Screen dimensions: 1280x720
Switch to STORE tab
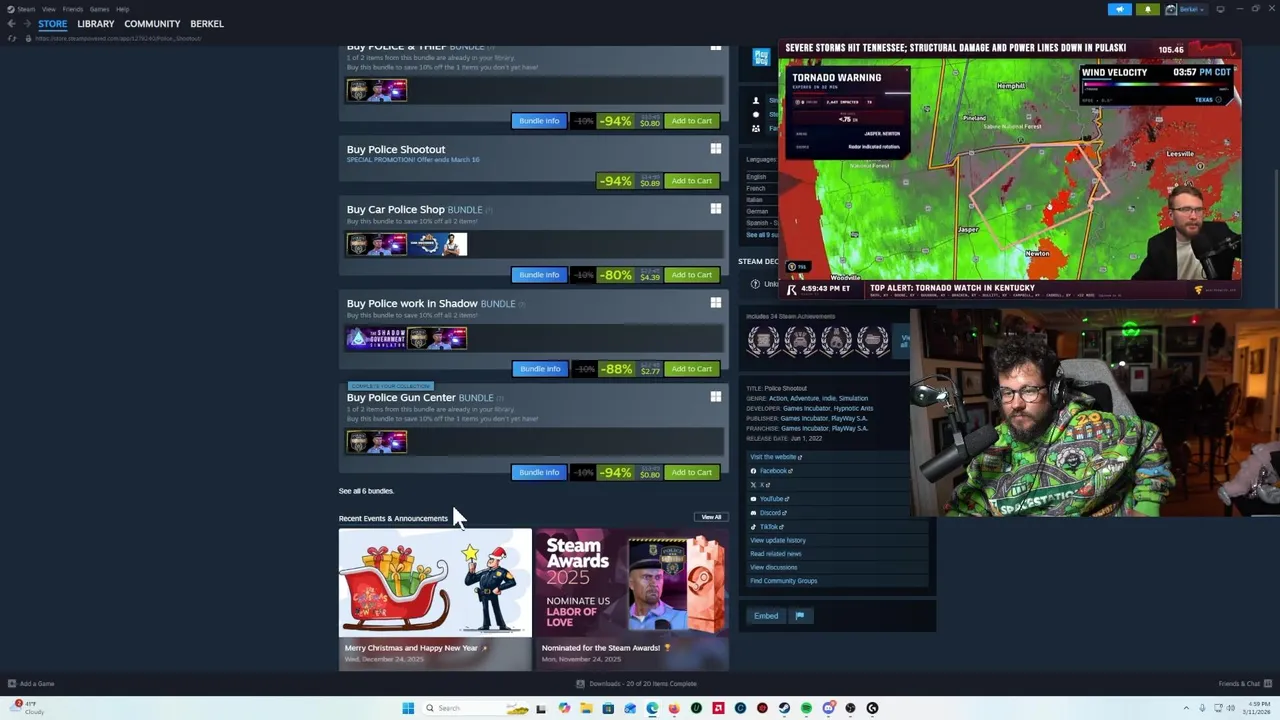click(x=53, y=24)
